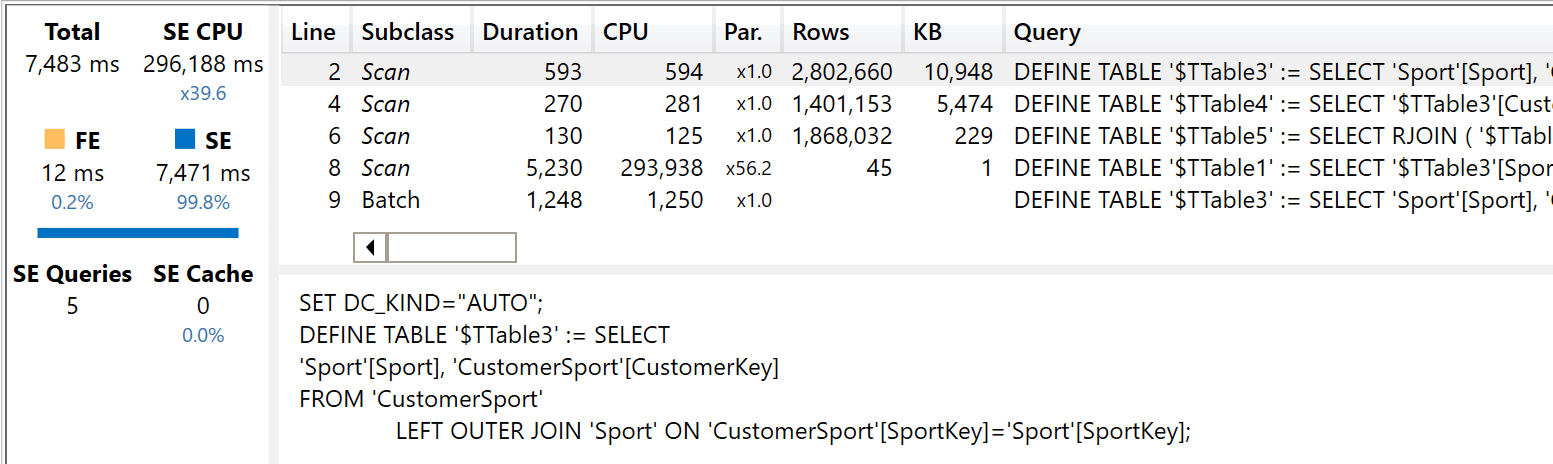
Task: Sort by the Line column header
Action: click(x=315, y=32)
